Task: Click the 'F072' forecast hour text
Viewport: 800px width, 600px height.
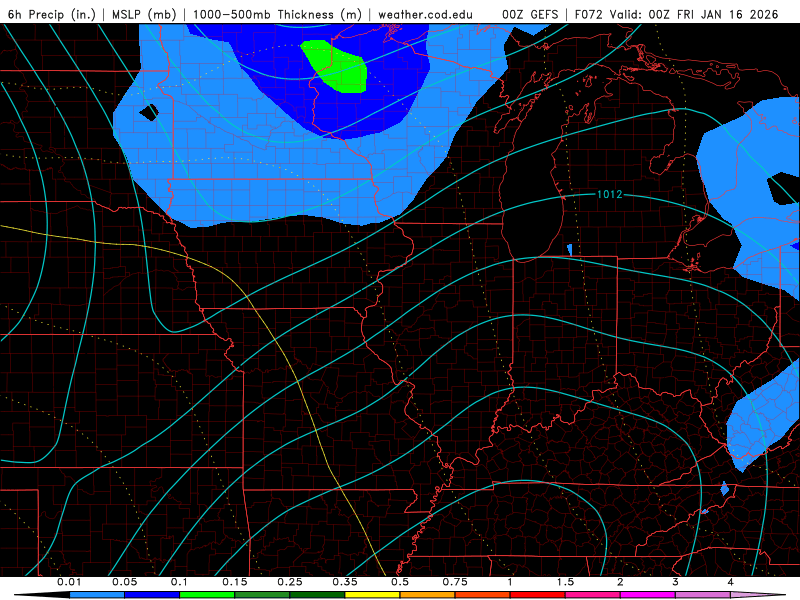Action: [589, 14]
